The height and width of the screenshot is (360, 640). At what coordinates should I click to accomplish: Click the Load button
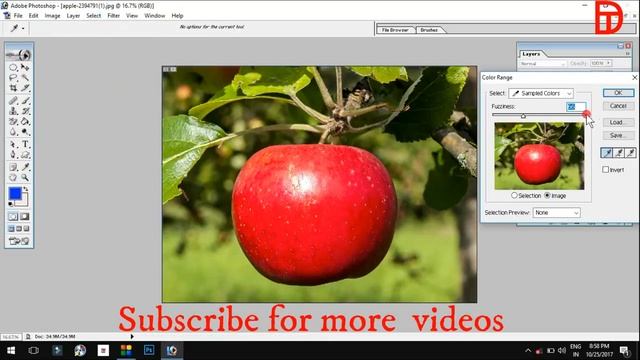tap(618, 122)
